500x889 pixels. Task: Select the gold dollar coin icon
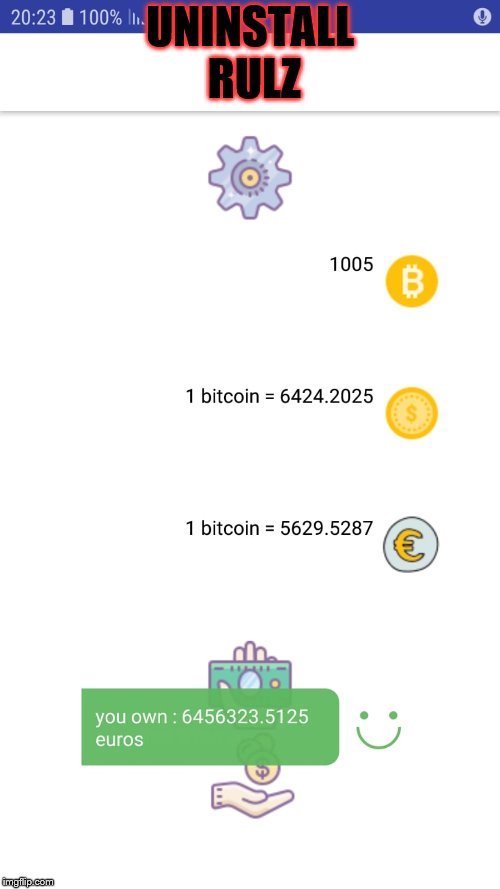(412, 413)
